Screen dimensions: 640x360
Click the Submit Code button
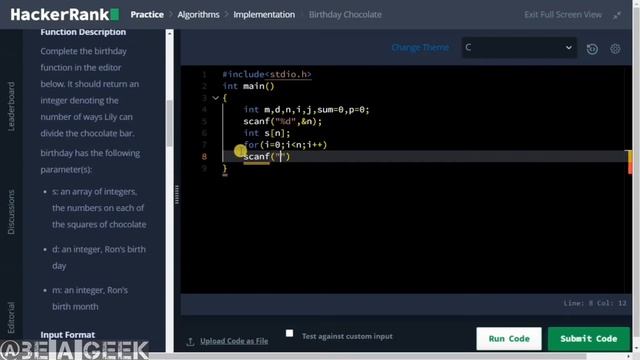coord(589,338)
